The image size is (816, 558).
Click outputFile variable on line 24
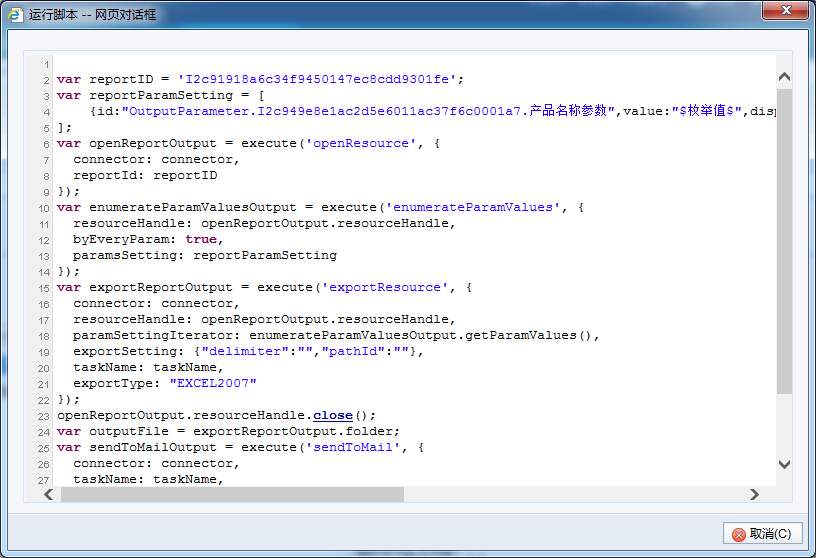click(129, 431)
